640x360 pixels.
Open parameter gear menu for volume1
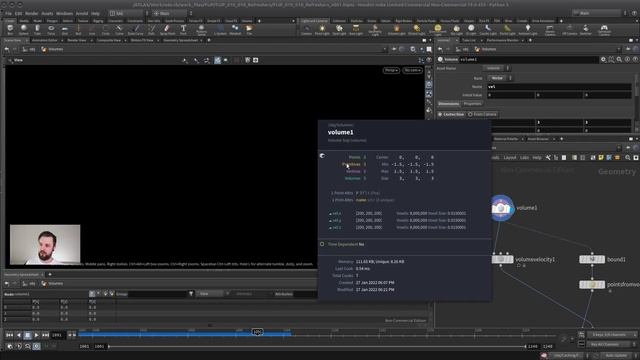coord(603,60)
